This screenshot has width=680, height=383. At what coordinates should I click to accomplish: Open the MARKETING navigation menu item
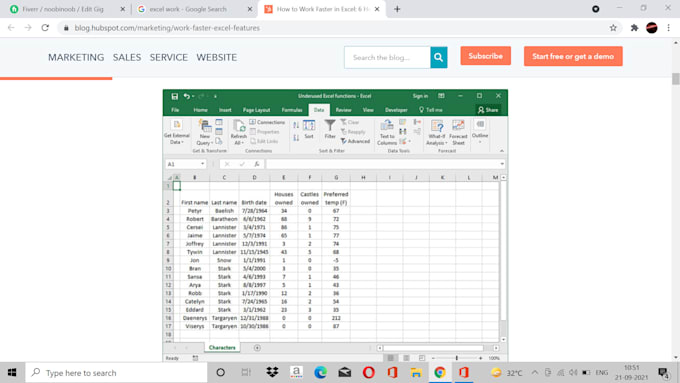click(x=76, y=57)
